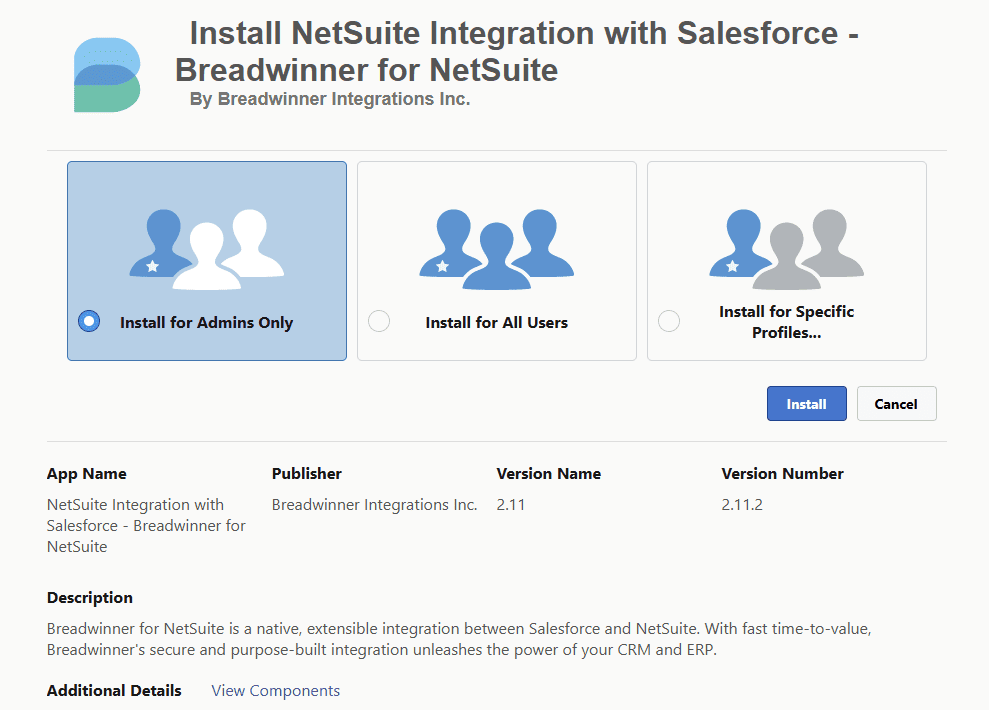
Task: Click the Version Number heading
Action: tap(782, 474)
